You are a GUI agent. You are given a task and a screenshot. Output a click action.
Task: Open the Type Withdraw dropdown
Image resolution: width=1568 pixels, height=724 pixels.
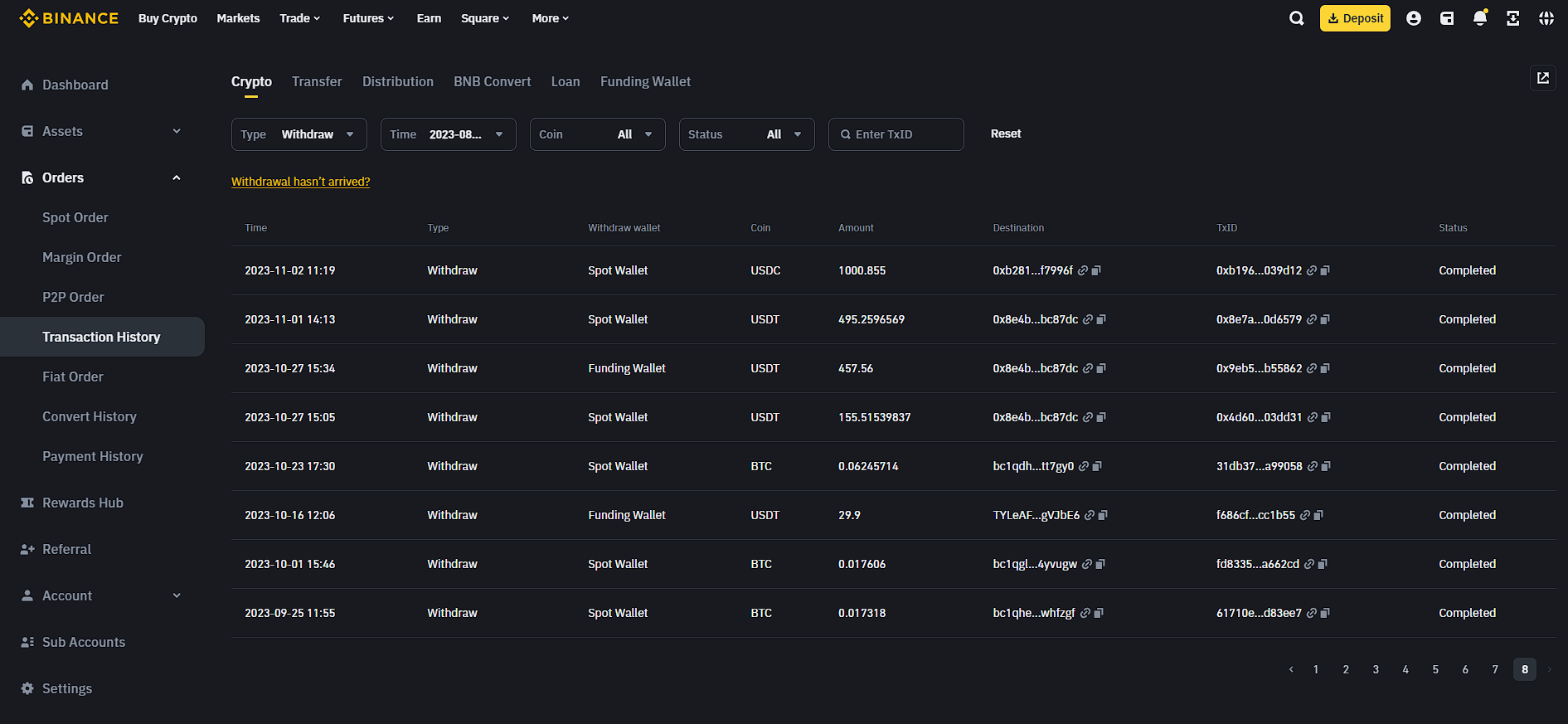point(299,134)
